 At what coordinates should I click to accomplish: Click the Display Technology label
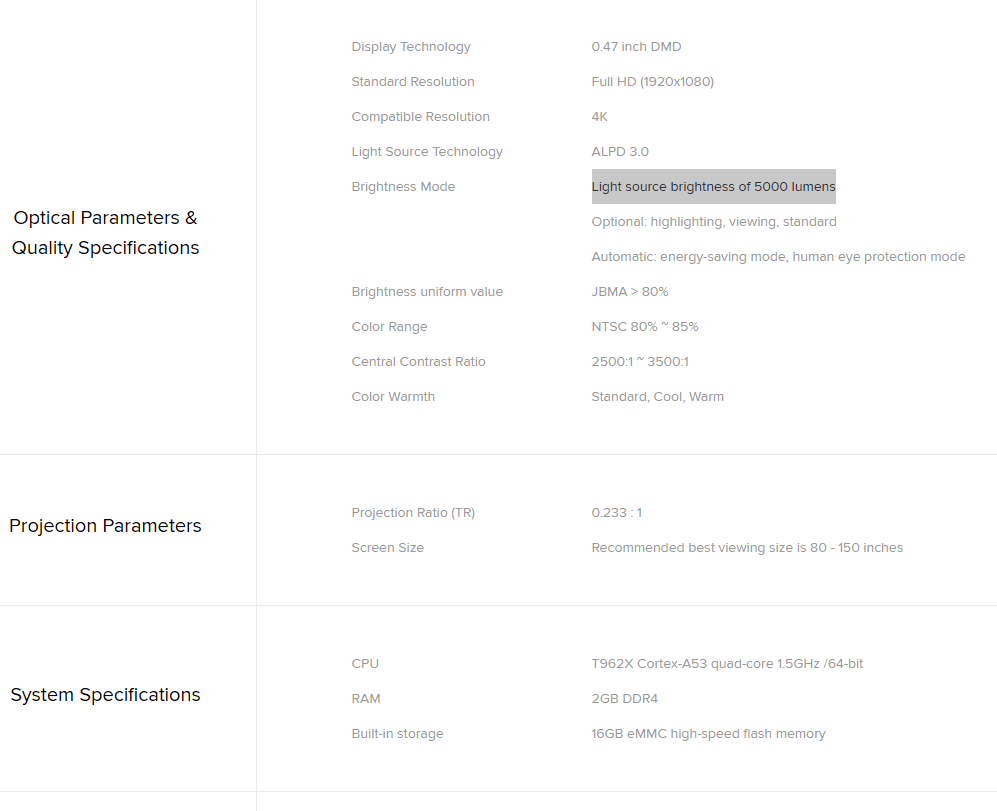(411, 47)
